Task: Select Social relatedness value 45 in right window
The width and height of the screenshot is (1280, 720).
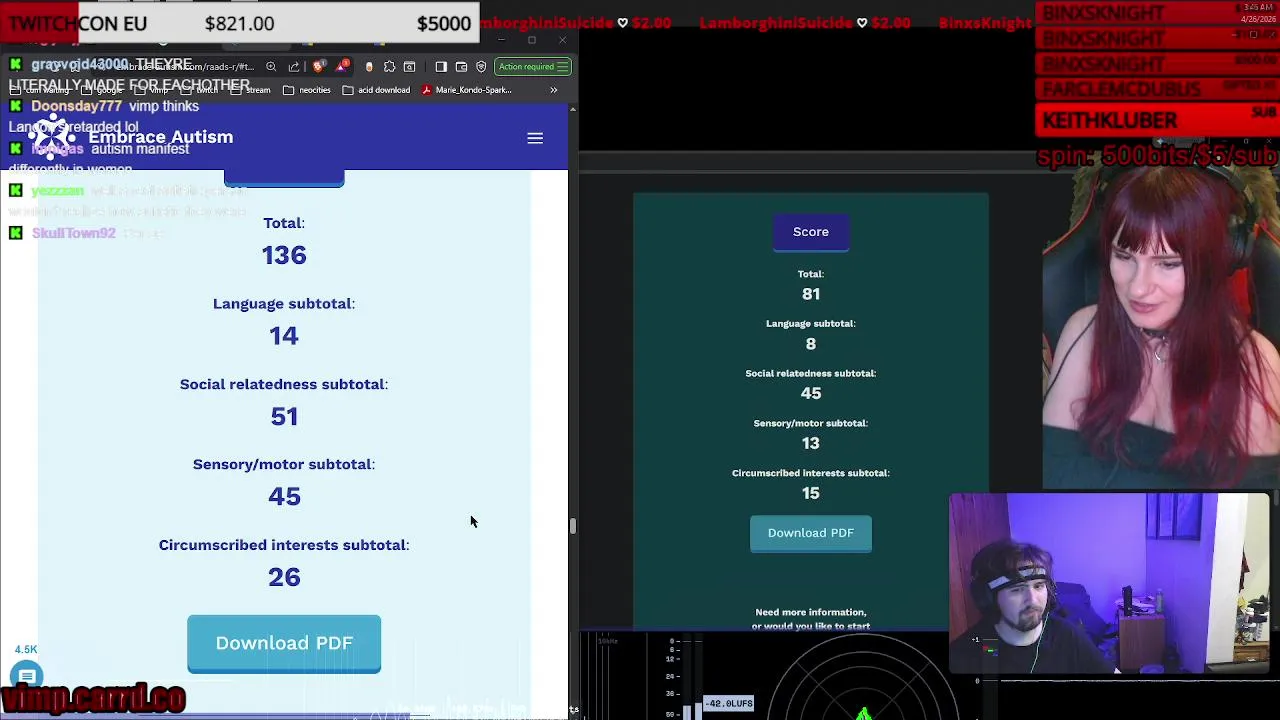Action: click(x=811, y=393)
